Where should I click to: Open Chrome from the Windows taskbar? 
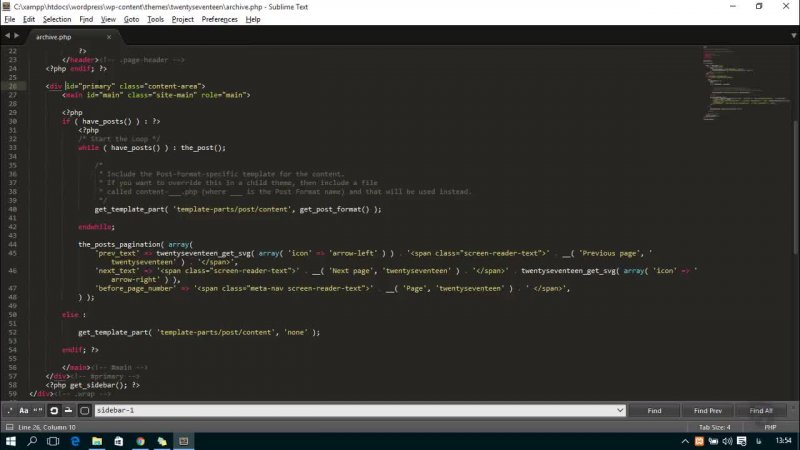pos(140,441)
